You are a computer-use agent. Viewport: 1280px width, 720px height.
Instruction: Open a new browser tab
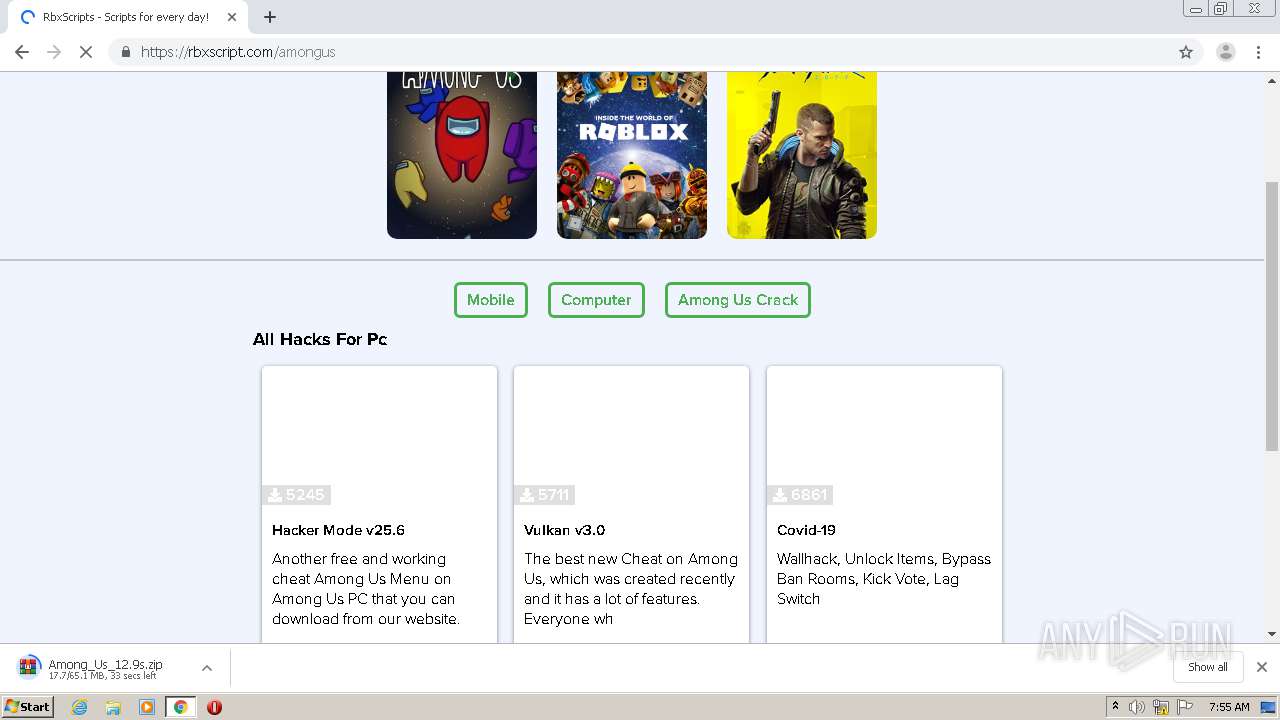(270, 17)
